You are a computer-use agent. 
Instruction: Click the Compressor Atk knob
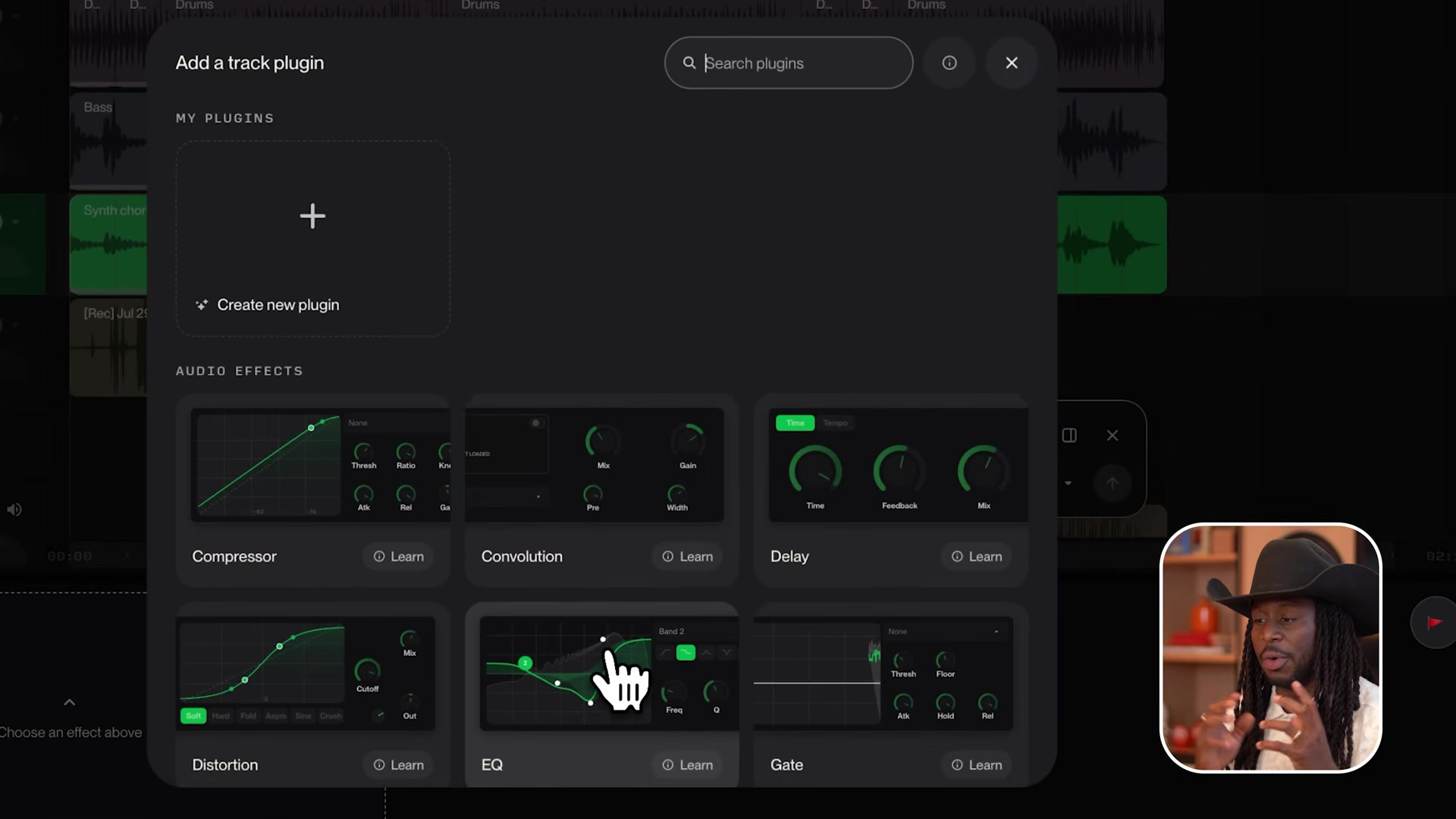click(363, 494)
